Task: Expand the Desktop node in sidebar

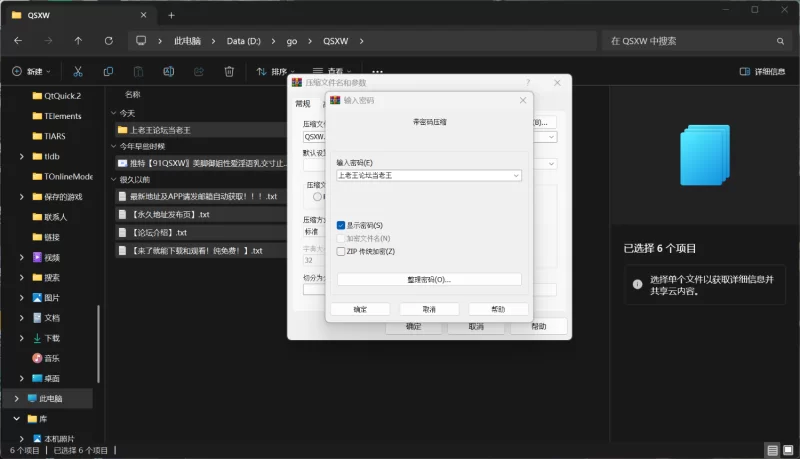Action: (21, 378)
